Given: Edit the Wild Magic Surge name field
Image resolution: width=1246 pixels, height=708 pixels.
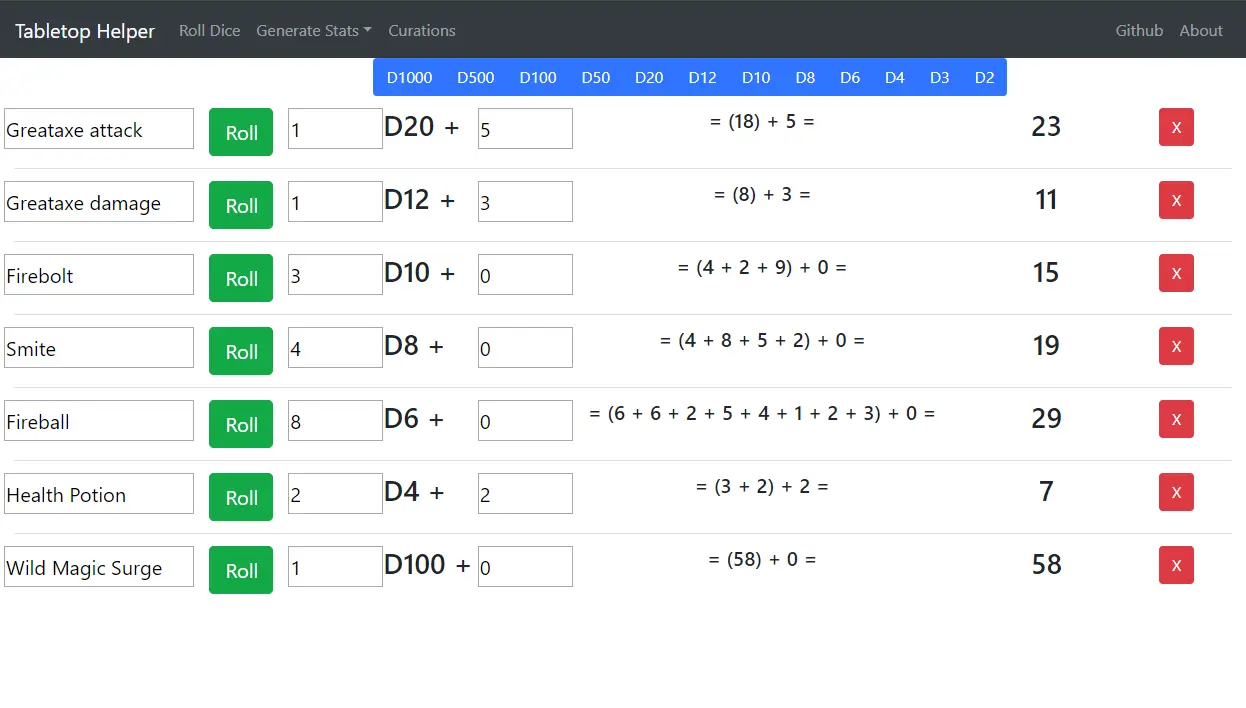Looking at the screenshot, I should (99, 567).
